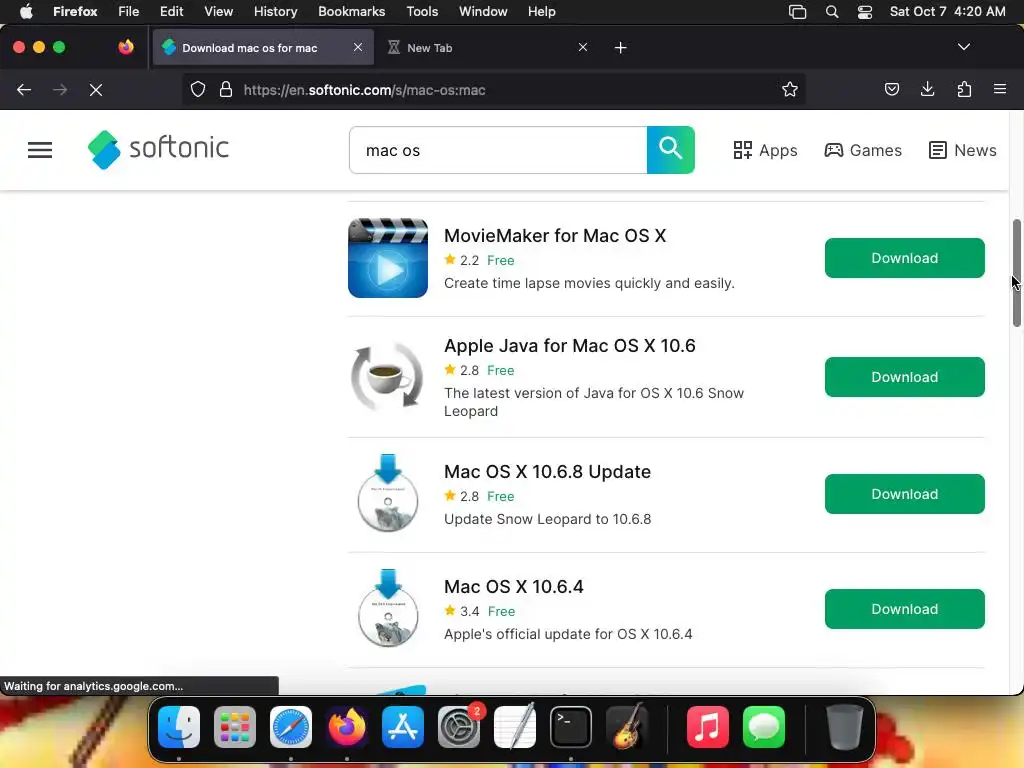Viewport: 1024px width, 768px height.
Task: Expand the list all tabs chevron
Action: tap(963, 47)
